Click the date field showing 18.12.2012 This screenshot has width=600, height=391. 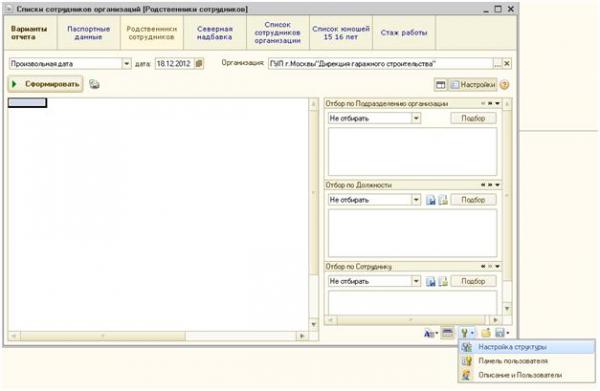(174, 64)
